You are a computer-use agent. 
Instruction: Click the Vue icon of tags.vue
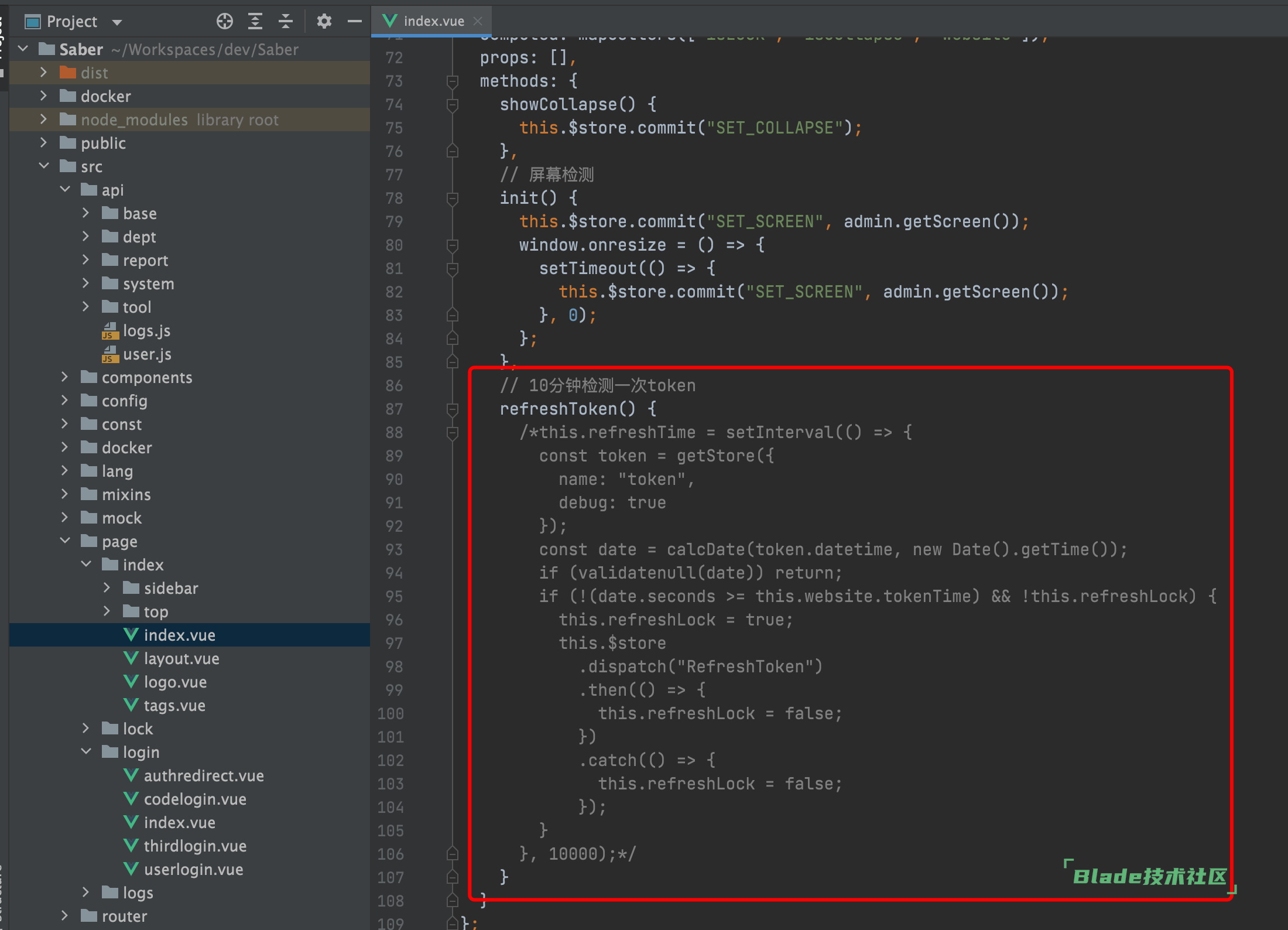[131, 705]
